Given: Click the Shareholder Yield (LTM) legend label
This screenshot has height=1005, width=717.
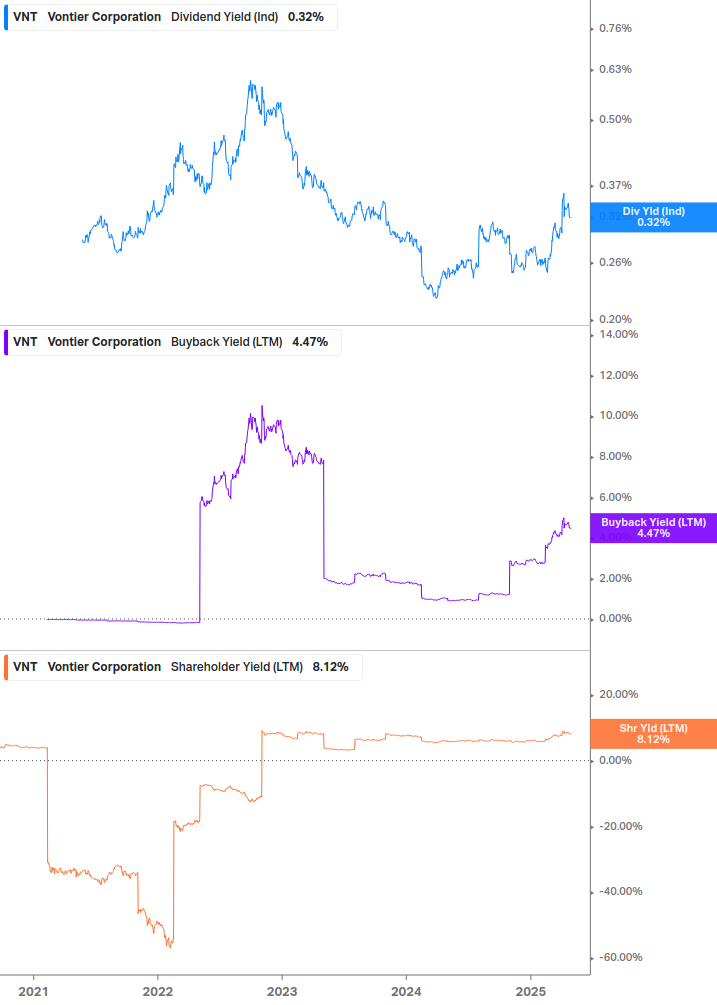Looking at the screenshot, I should (x=236, y=667).
